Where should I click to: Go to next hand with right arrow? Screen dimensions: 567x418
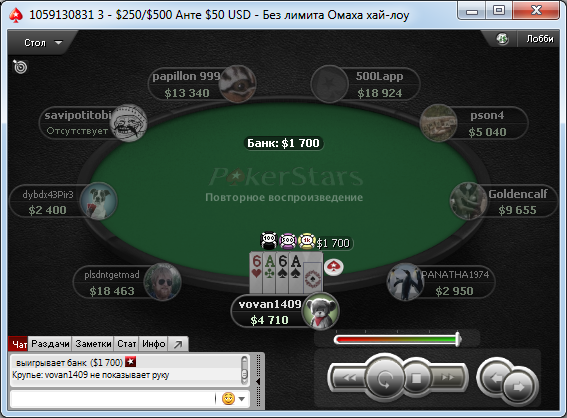[x=518, y=387]
